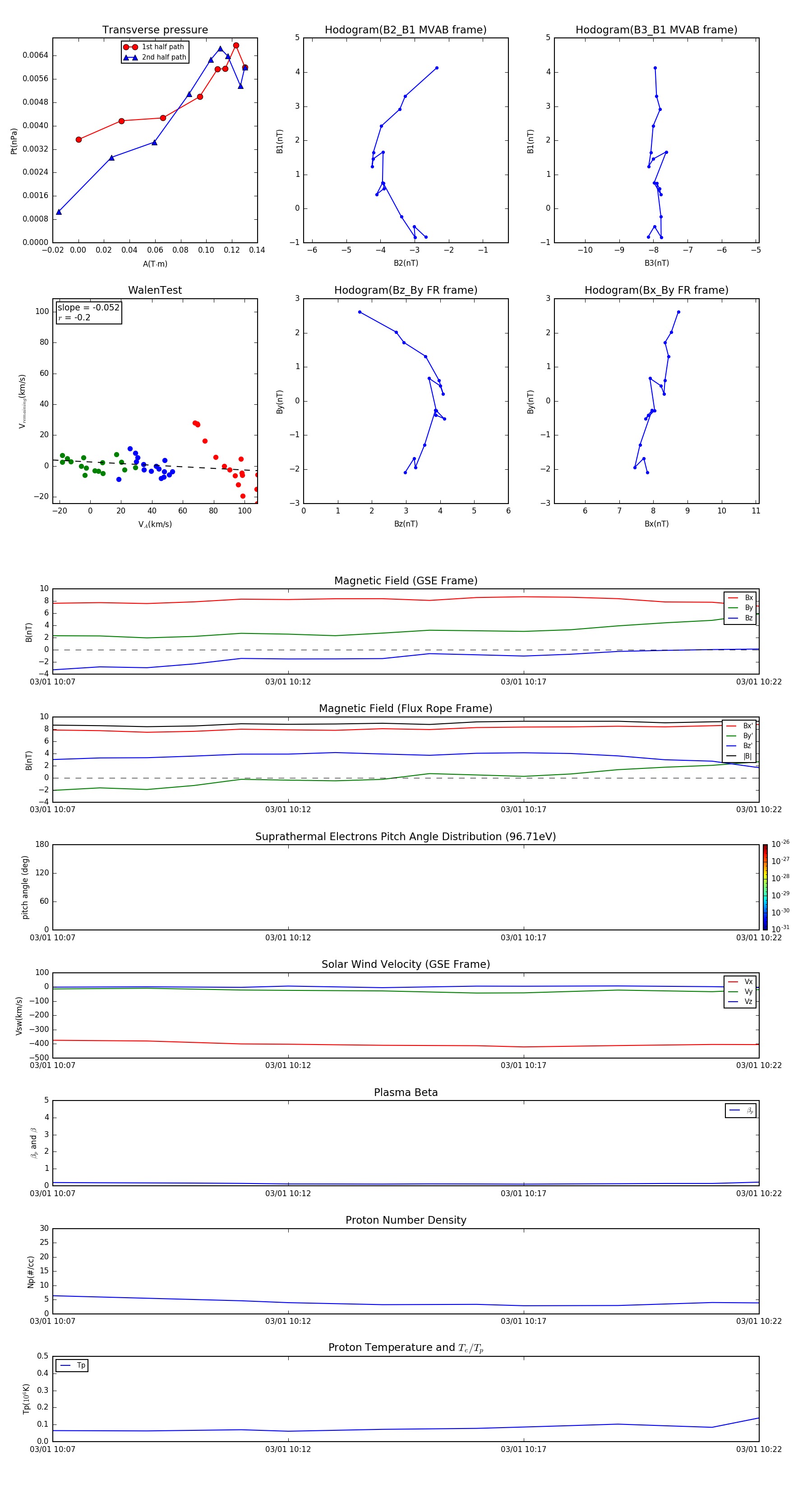
Task: Click the 'Tp(10^6K)' y-axis label
Action: [x=26, y=1399]
